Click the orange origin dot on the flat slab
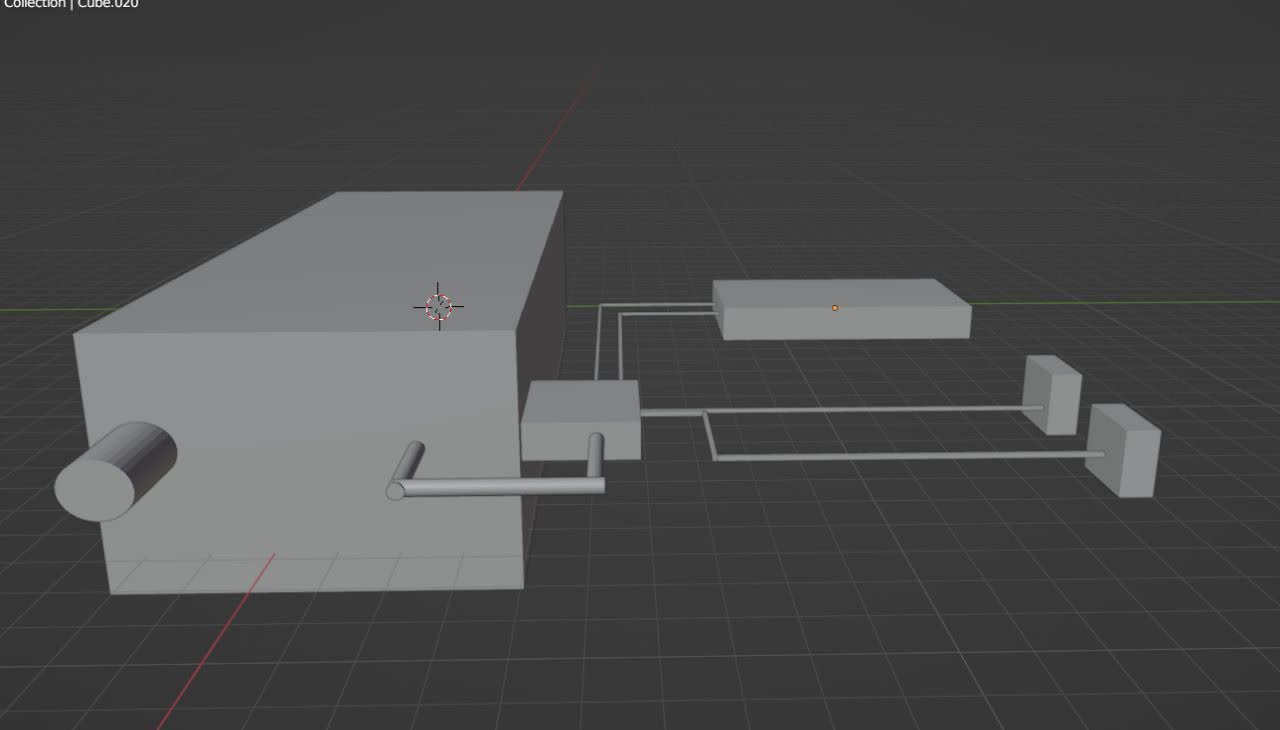Viewport: 1280px width, 730px height. point(835,308)
